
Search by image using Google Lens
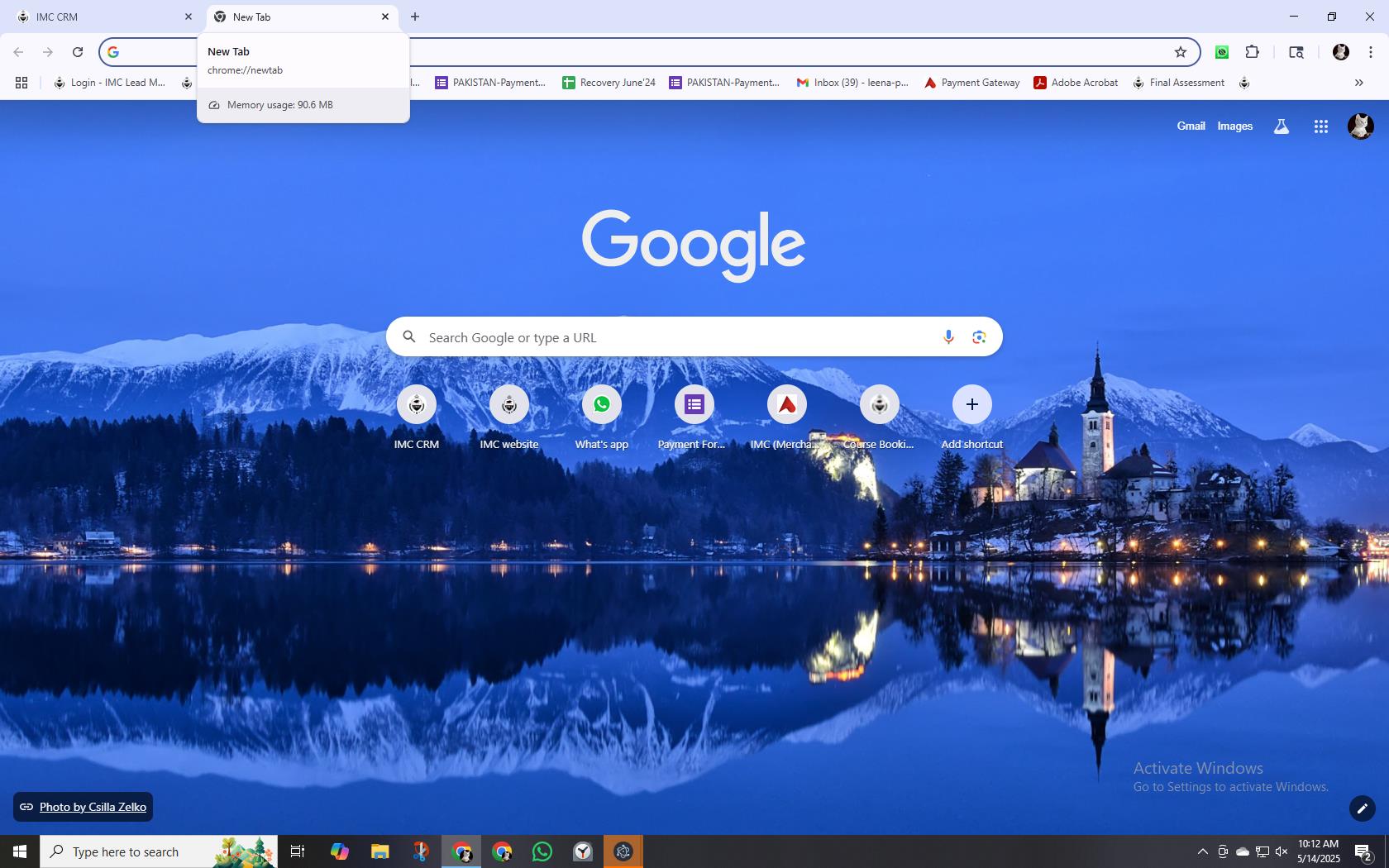click(x=979, y=336)
